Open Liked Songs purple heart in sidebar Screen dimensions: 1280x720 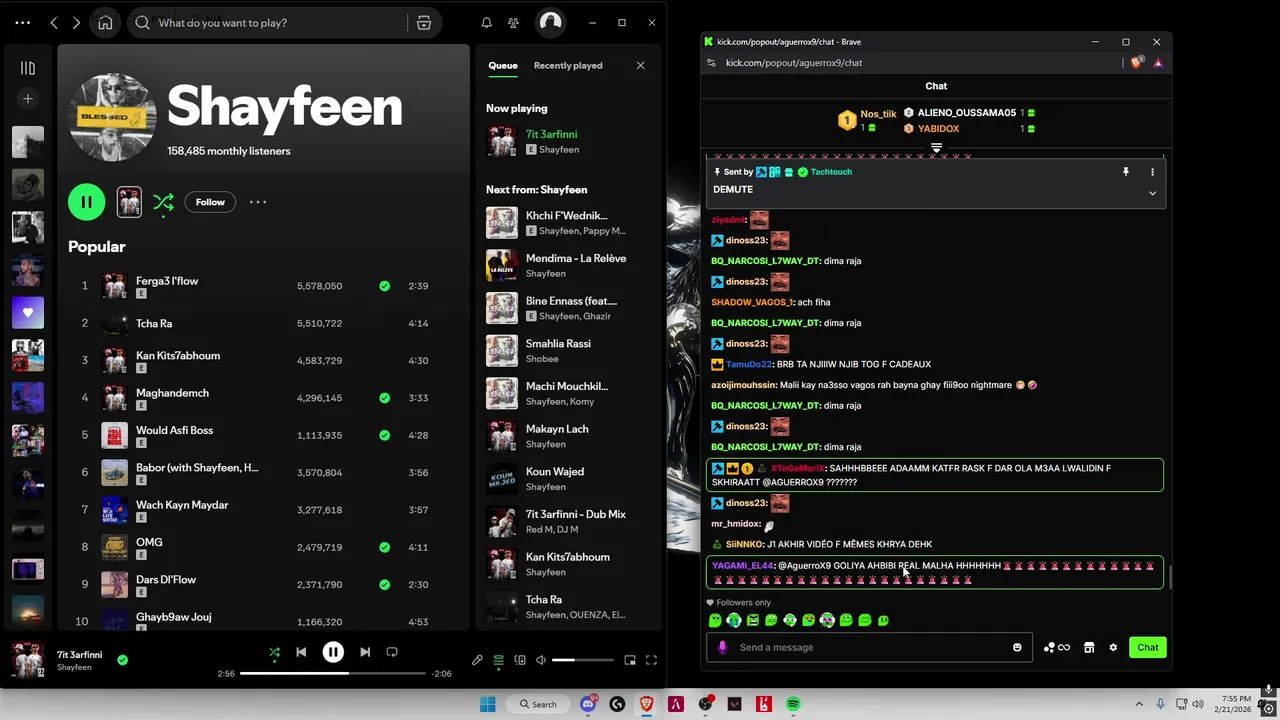(28, 313)
